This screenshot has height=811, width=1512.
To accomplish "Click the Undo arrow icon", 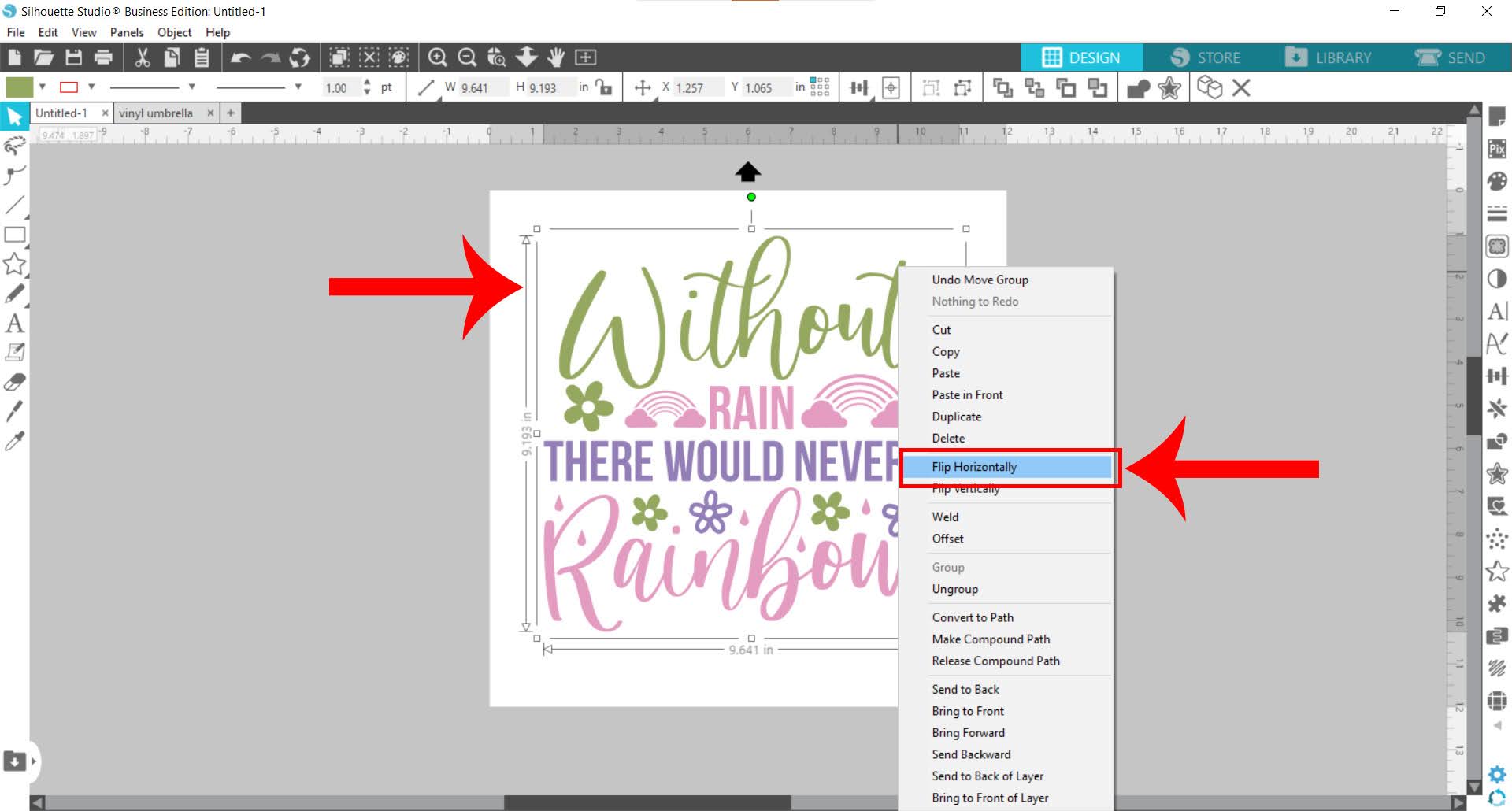I will [241, 57].
